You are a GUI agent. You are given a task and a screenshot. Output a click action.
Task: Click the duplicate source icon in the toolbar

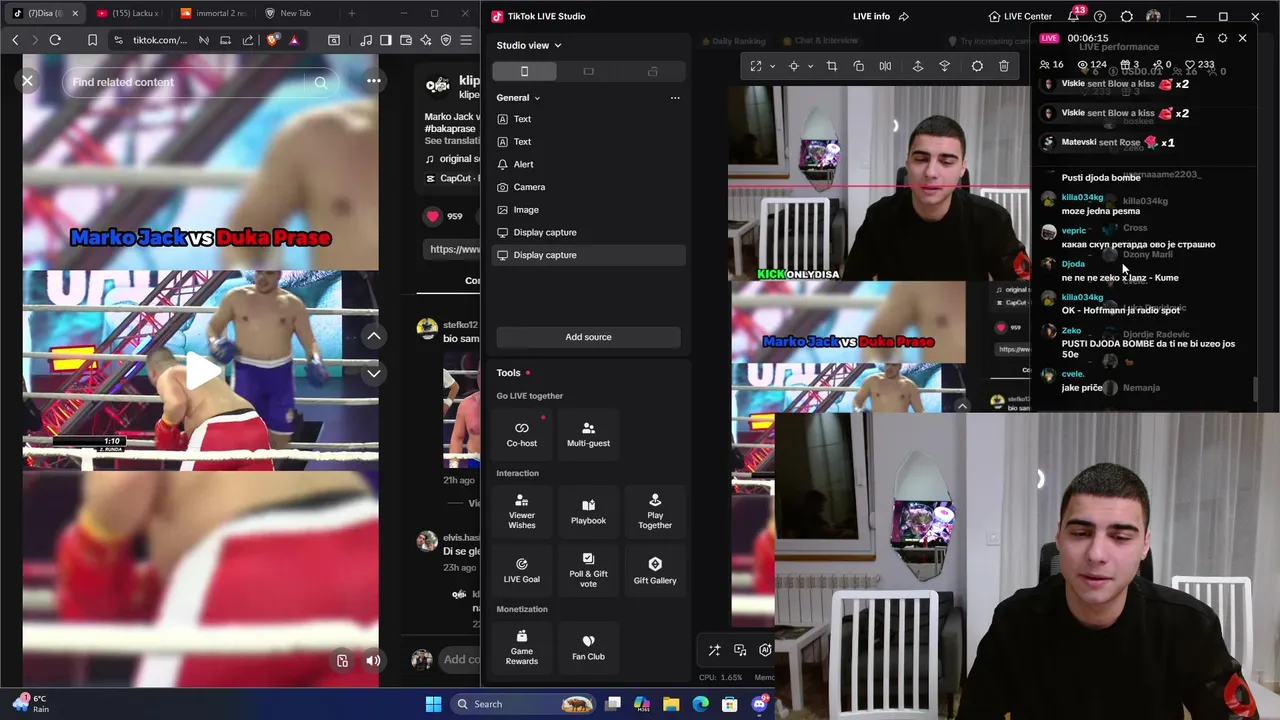pos(858,66)
